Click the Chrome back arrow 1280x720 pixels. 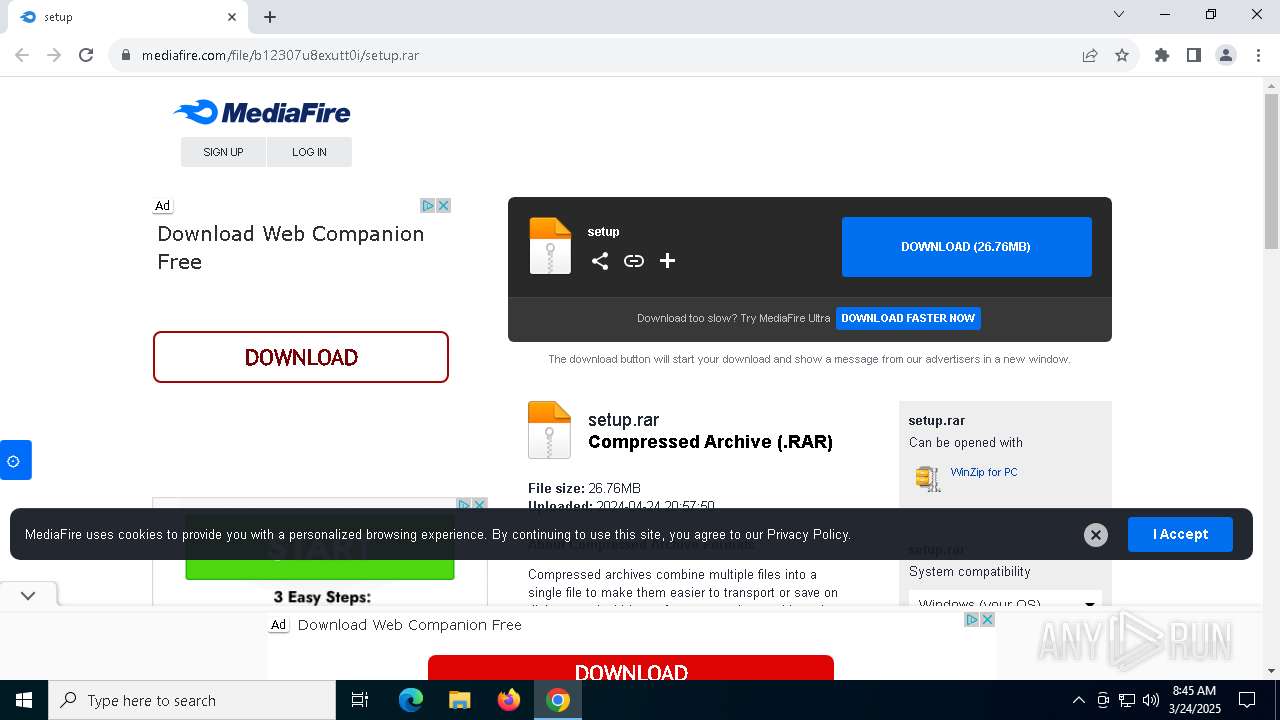click(x=22, y=55)
